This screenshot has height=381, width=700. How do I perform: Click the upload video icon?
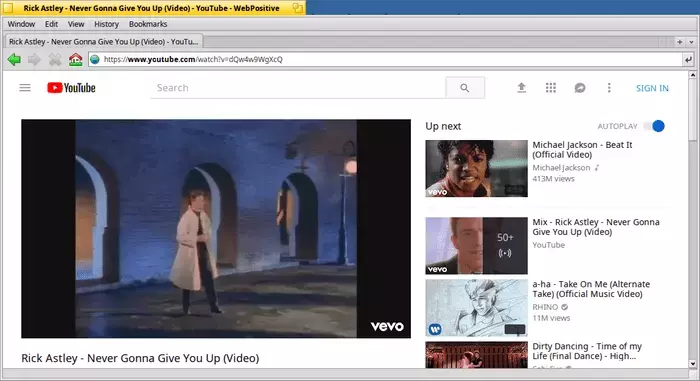[521, 88]
